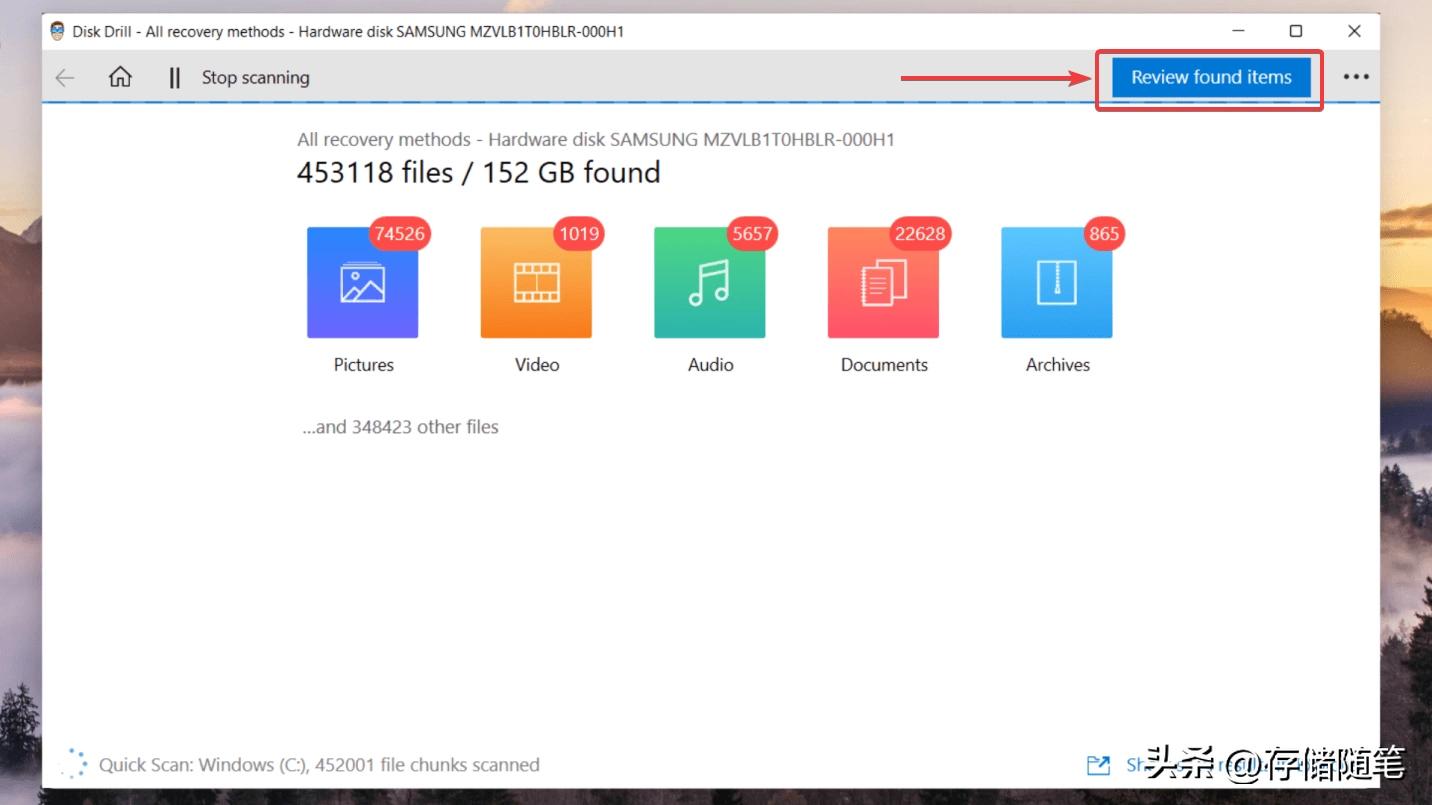Minimize the Disk Drill window

(1238, 31)
